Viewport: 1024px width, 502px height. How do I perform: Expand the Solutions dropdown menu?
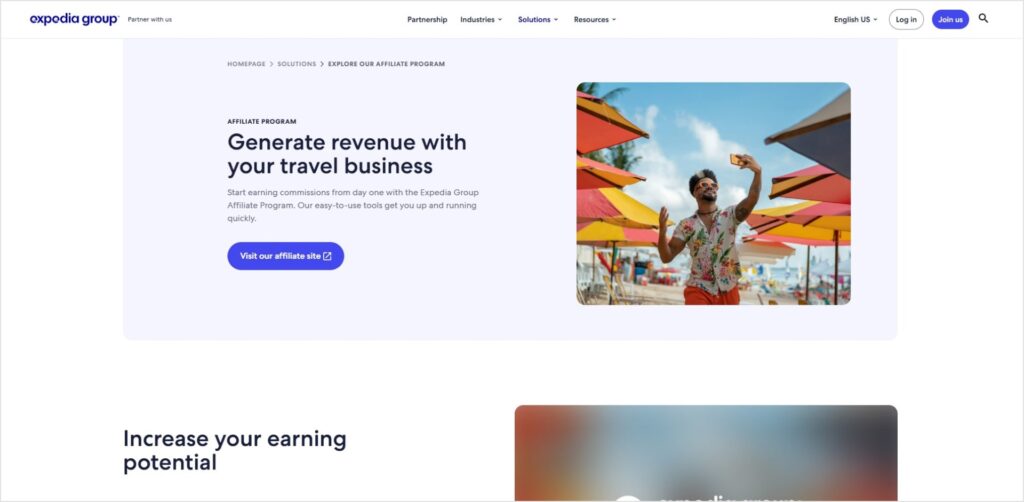click(x=538, y=20)
